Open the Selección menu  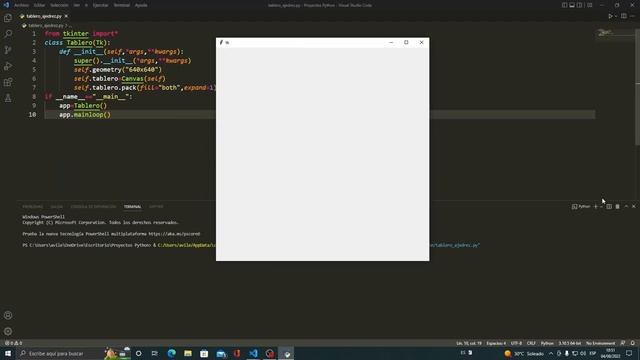point(59,5)
